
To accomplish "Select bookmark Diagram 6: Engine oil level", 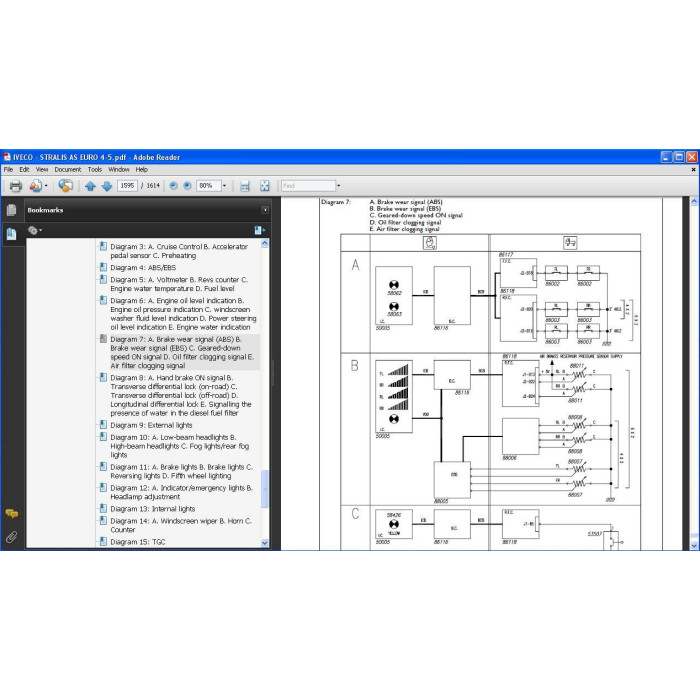I will coord(183,314).
